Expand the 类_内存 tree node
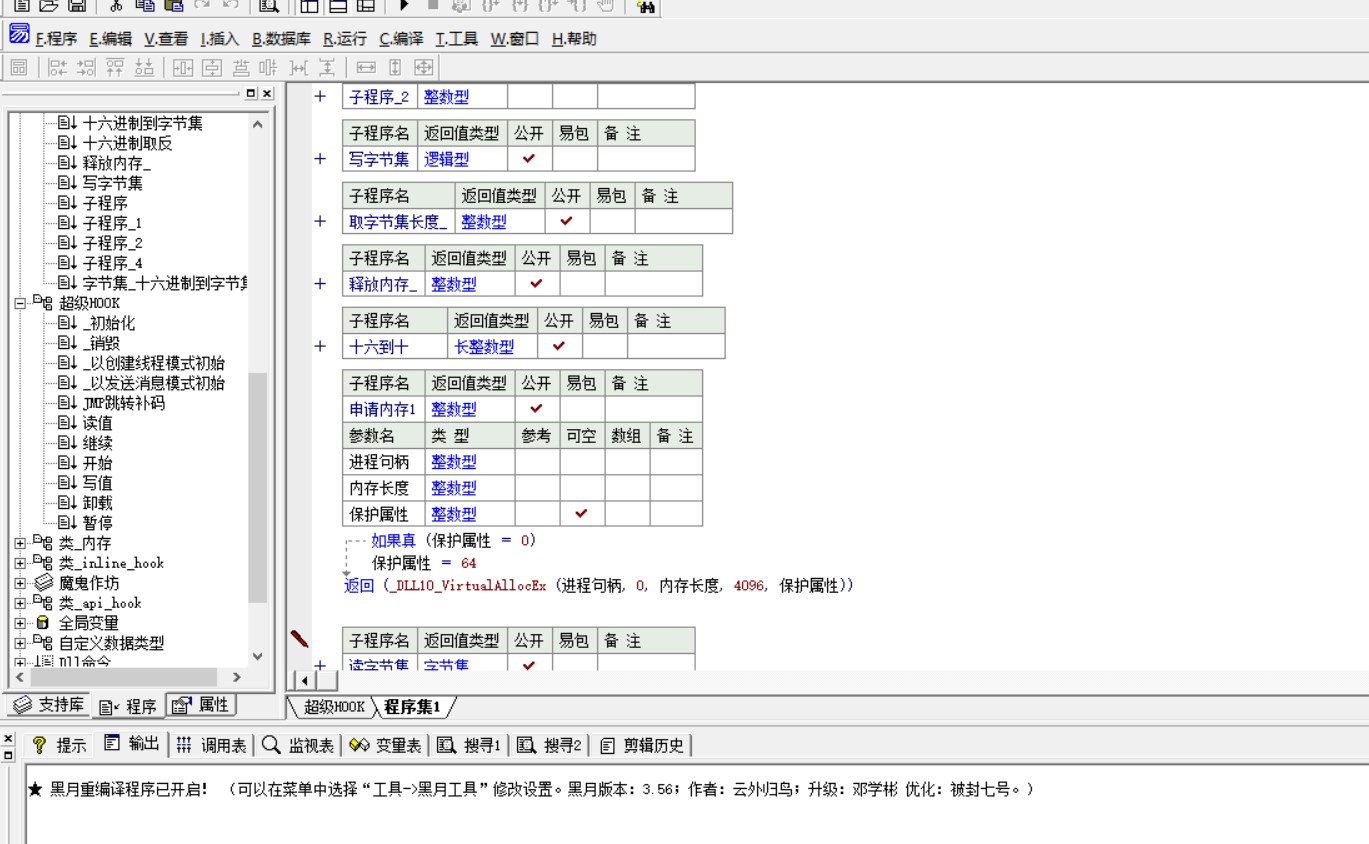1369x844 pixels. pos(20,543)
